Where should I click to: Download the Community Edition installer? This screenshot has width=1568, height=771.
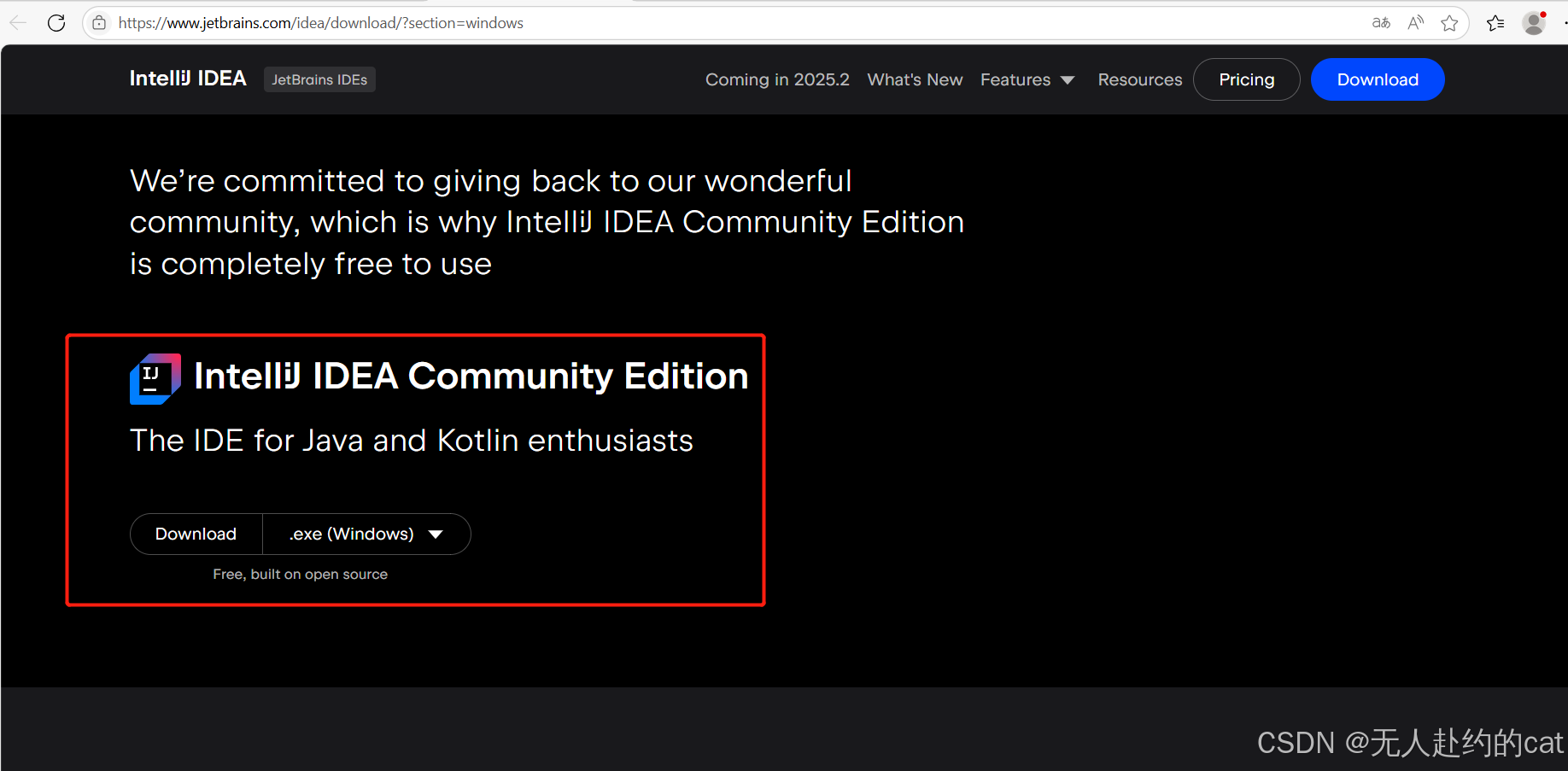point(196,534)
